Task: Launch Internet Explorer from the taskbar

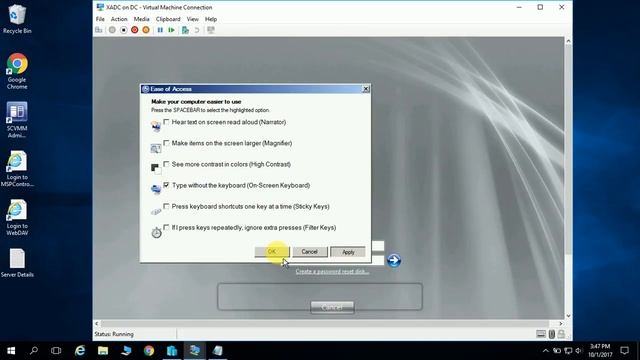Action: (80, 351)
